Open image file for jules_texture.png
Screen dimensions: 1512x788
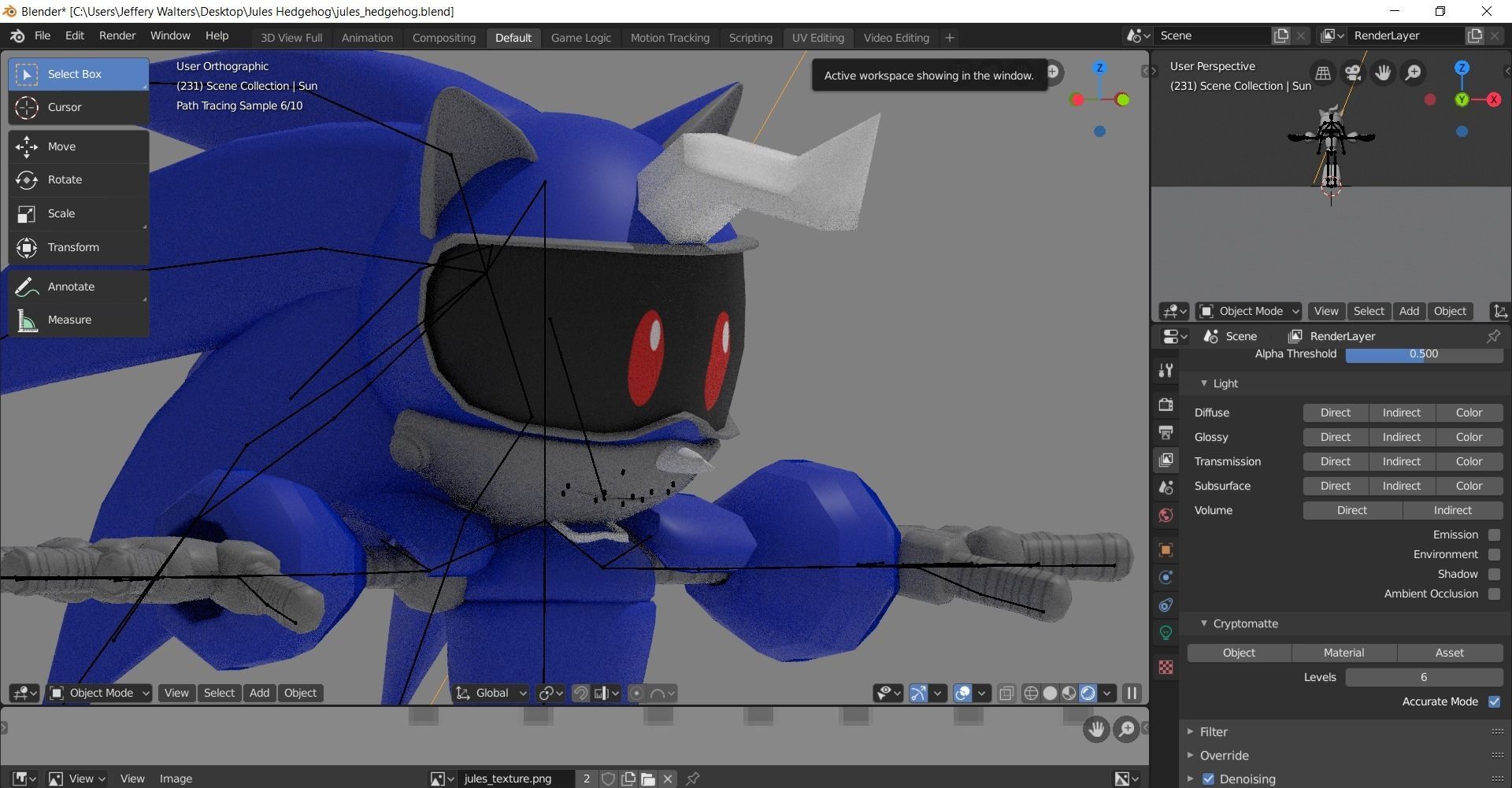(648, 779)
